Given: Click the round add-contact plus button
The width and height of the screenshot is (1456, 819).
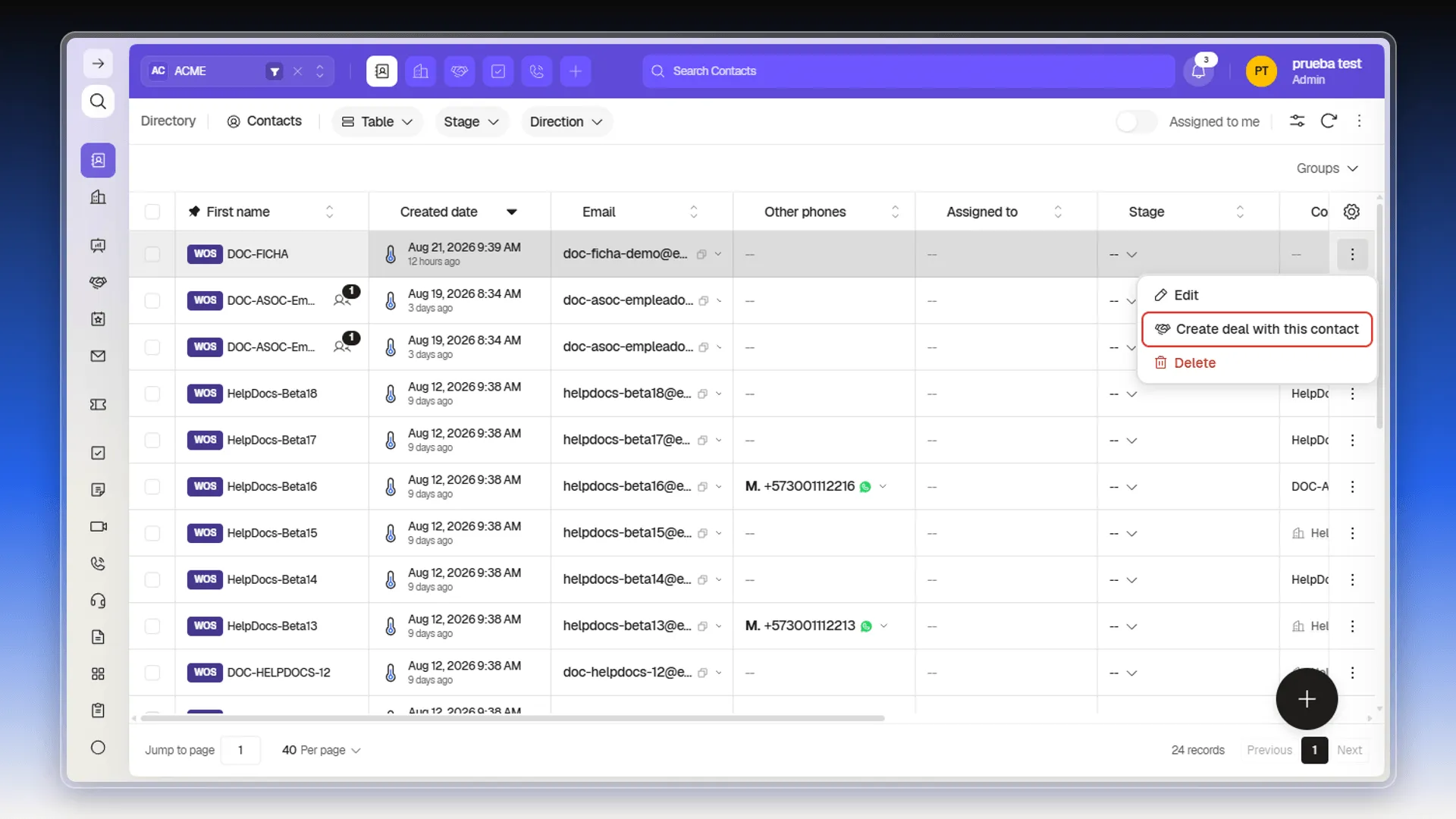Looking at the screenshot, I should pyautogui.click(x=1306, y=699).
